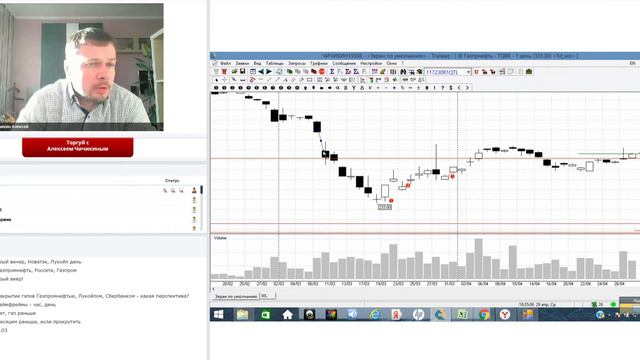Click the blue sigma toolbar icon
640x360 pixels.
[x=332, y=71]
